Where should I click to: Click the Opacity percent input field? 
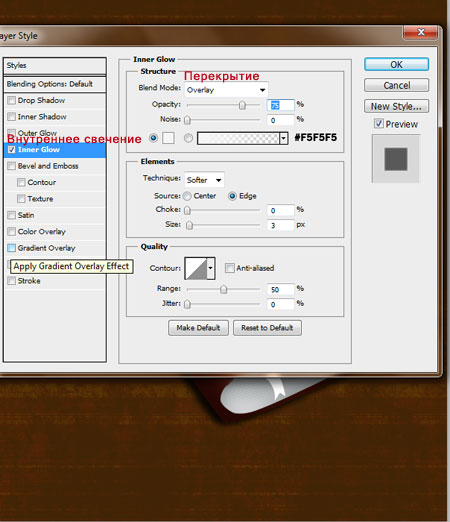281,105
